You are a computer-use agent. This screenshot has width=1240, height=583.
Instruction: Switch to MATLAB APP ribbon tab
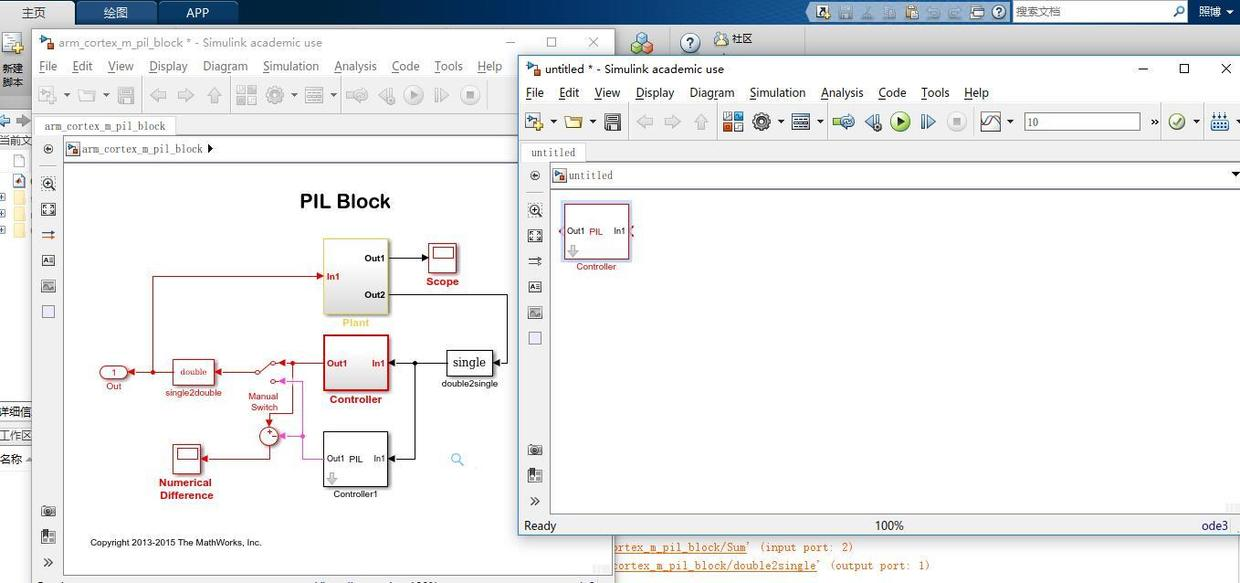coord(198,12)
